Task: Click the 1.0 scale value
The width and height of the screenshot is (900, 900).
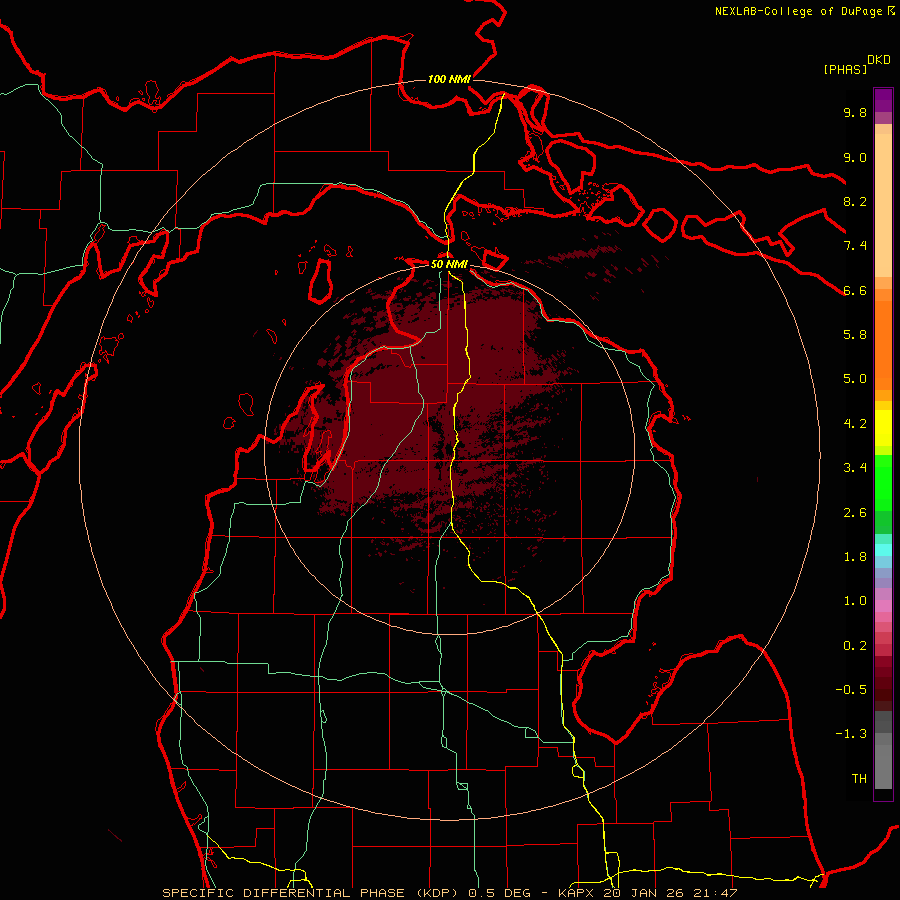Action: pyautogui.click(x=855, y=602)
